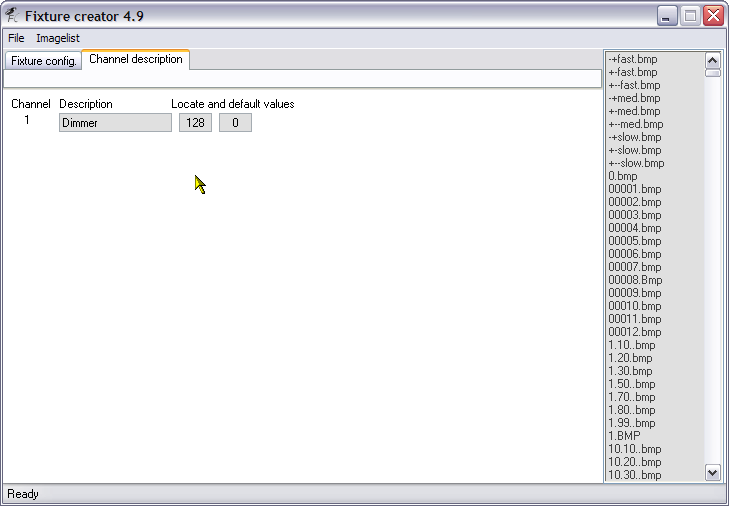729x506 pixels.
Task: Open the Imagelist menu
Action: point(58,38)
